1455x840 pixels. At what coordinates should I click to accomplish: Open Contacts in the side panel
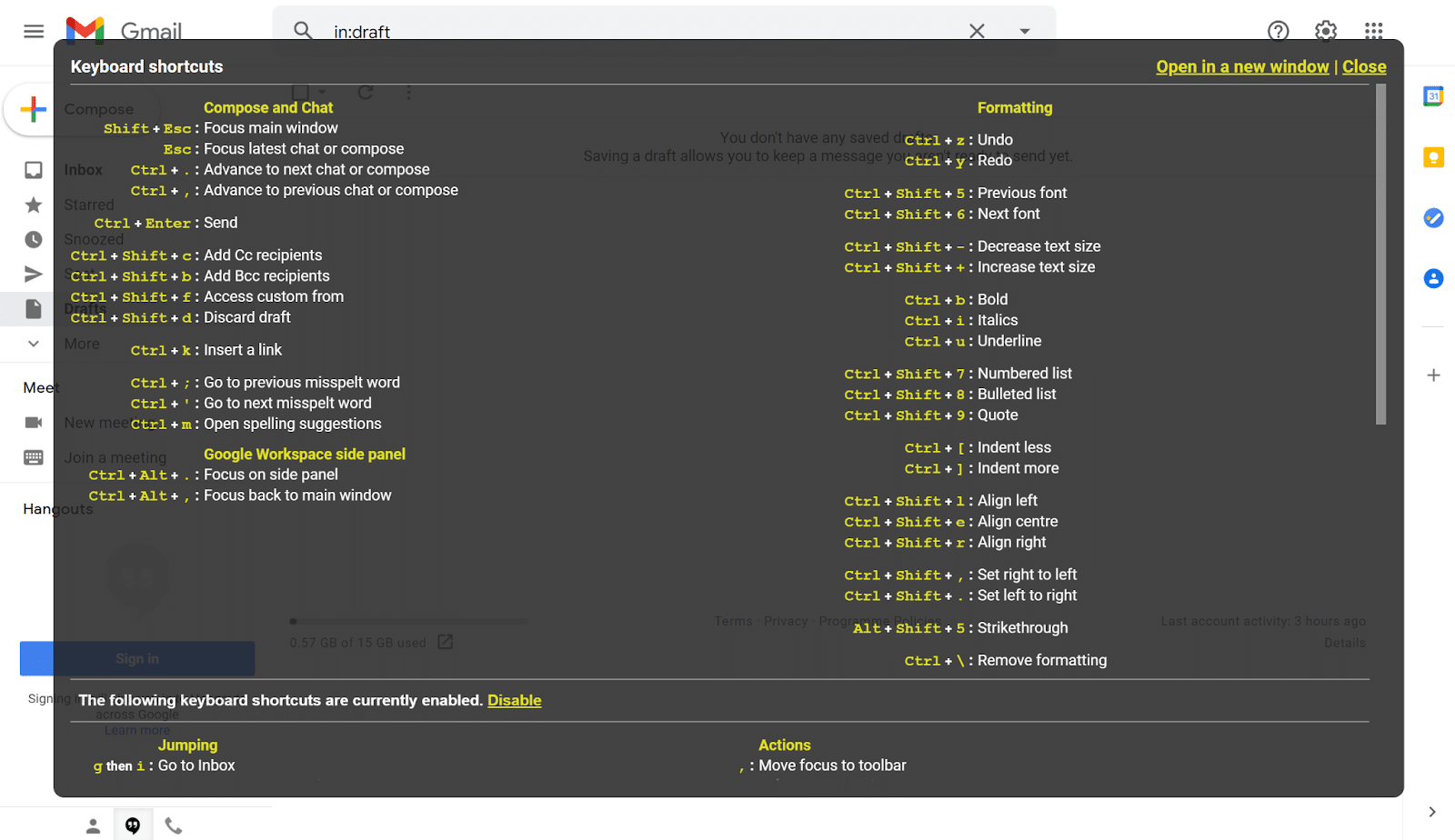(x=1433, y=278)
